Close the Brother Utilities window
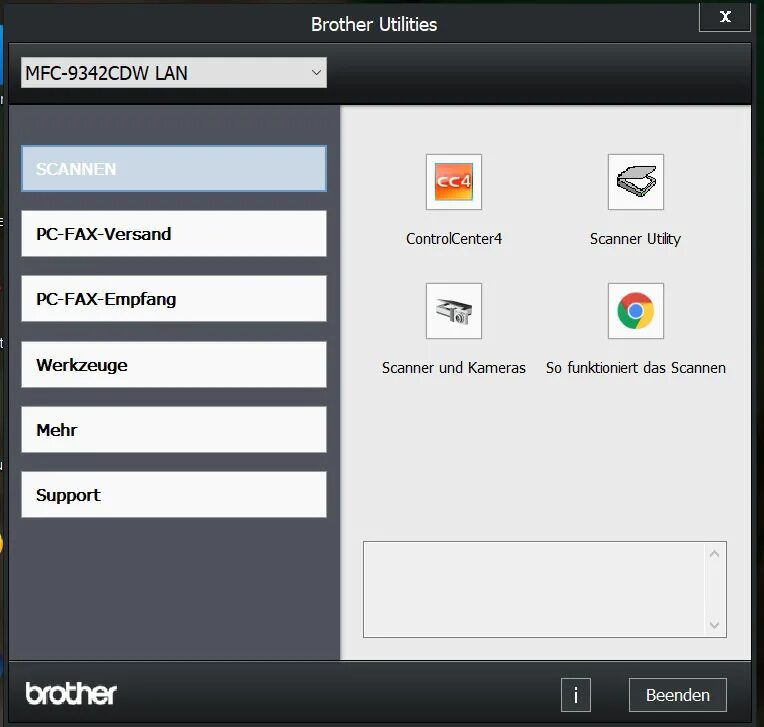This screenshot has height=727, width=764. point(725,17)
